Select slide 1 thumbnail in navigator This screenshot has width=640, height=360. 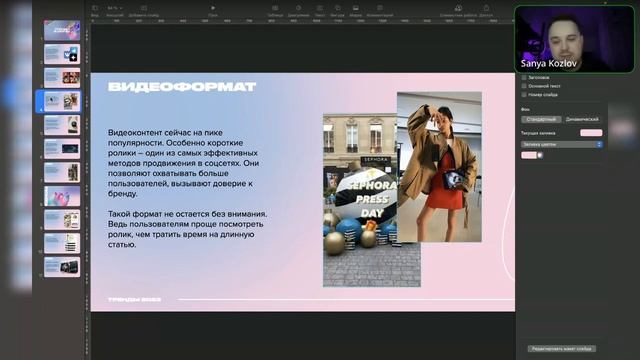(62, 30)
